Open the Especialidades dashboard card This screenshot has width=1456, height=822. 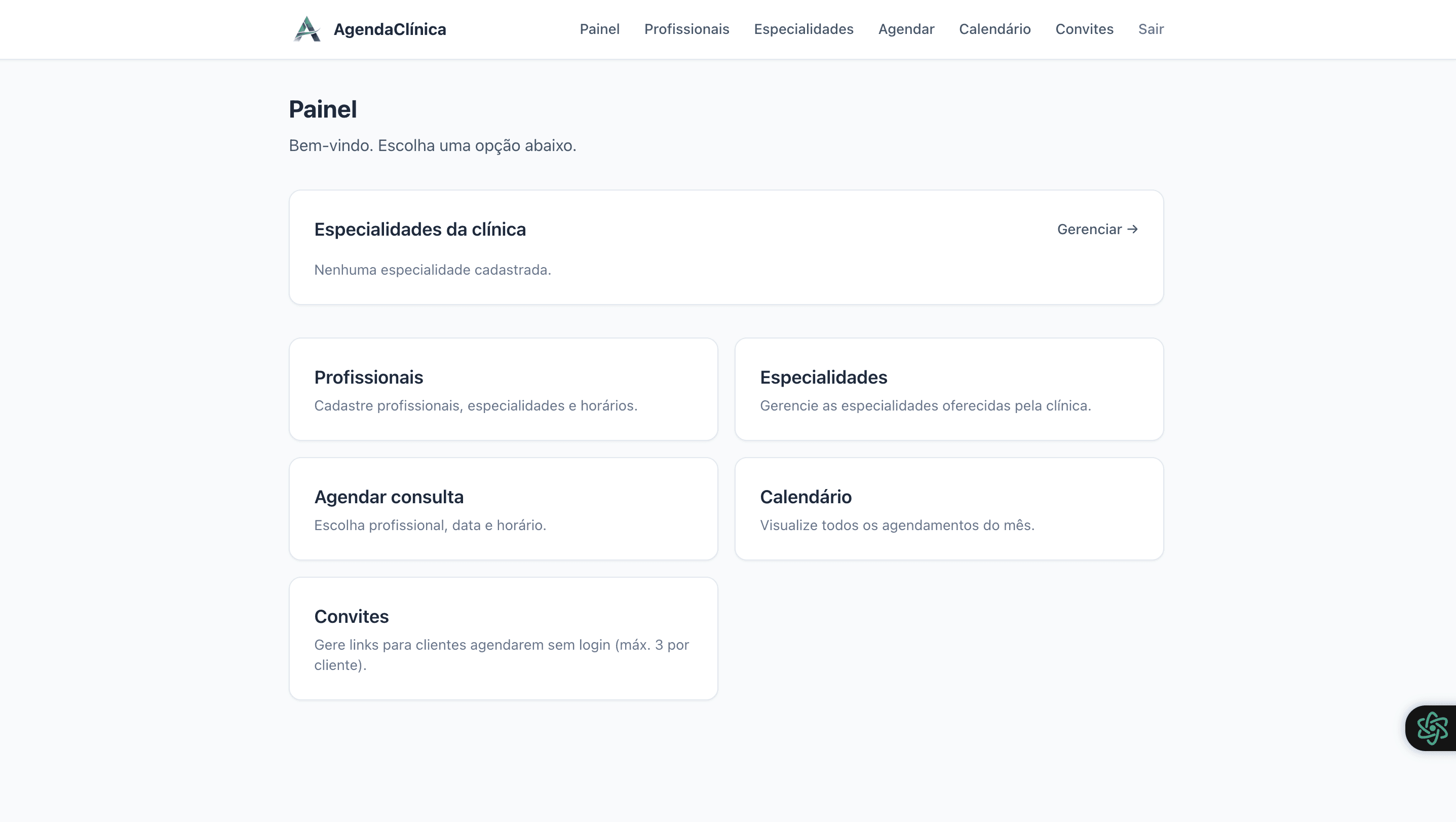tap(948, 389)
